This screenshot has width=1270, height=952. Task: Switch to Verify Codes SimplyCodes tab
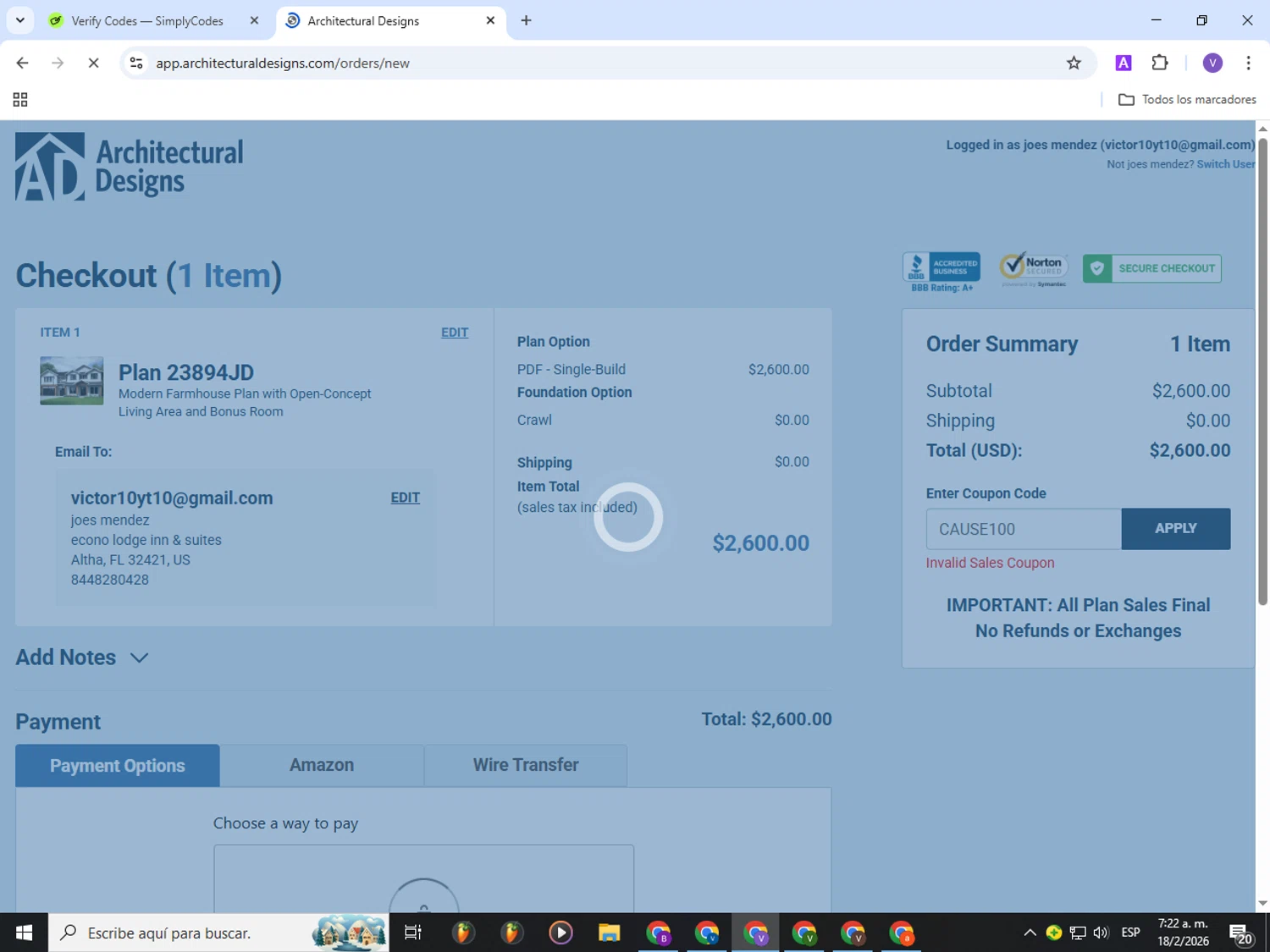(147, 20)
